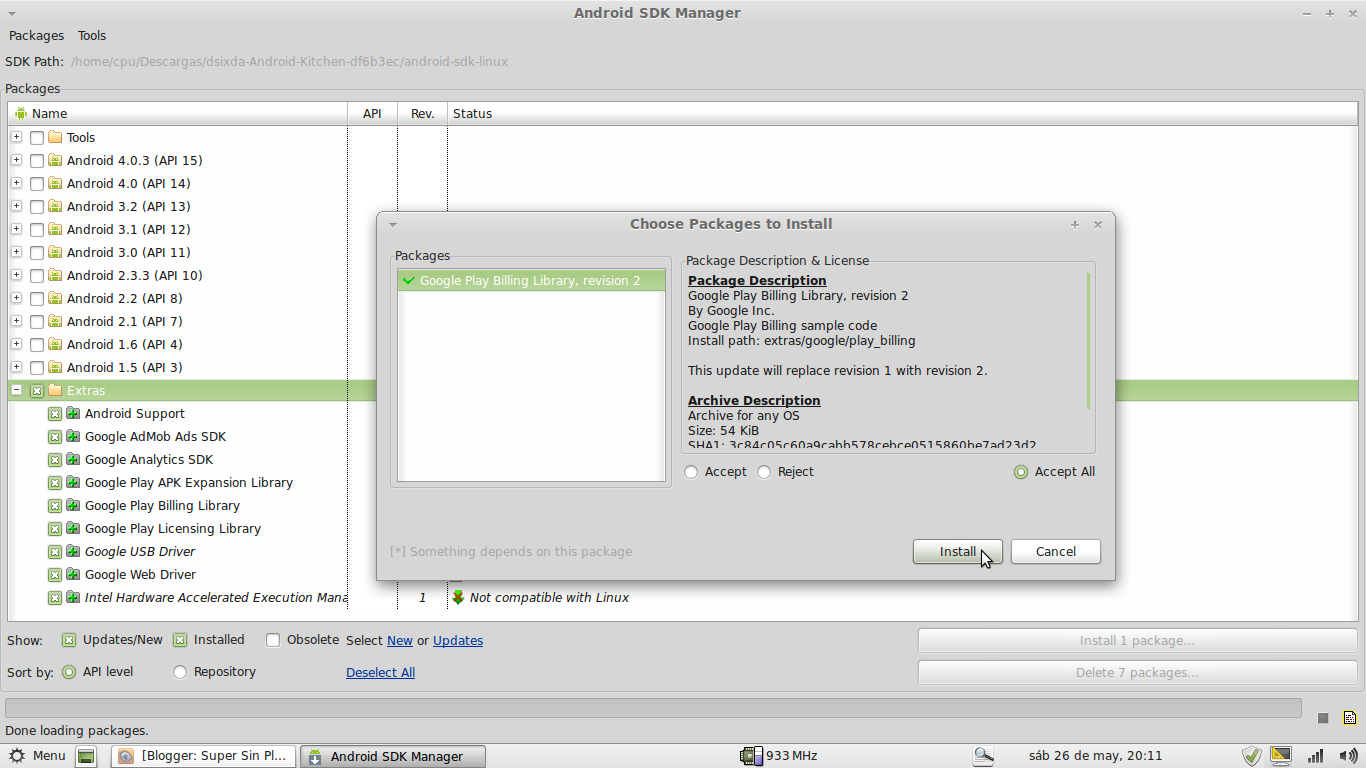Expand the Android 2.1 (API 7) node

tap(17, 321)
